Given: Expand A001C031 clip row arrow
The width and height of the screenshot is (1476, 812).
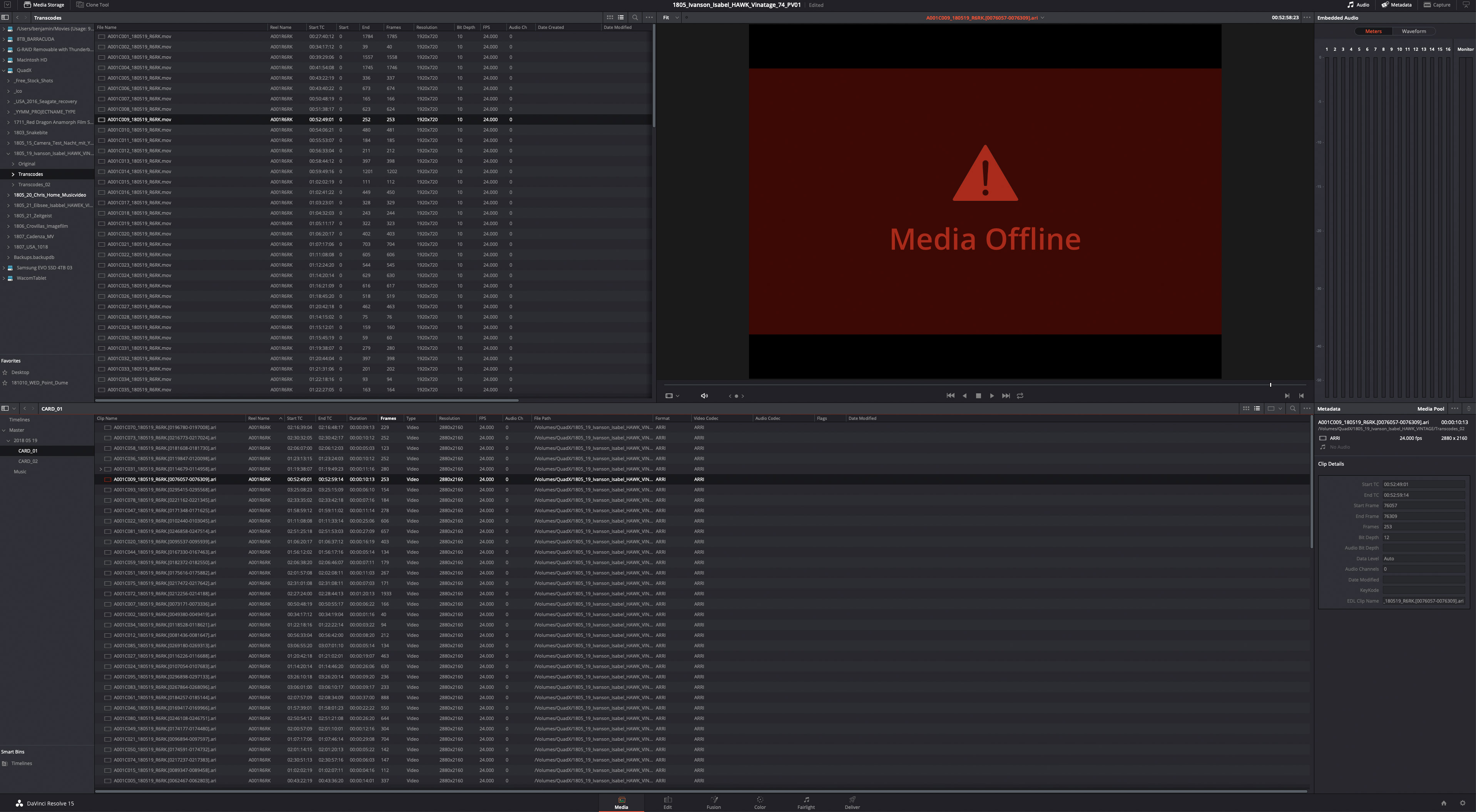Looking at the screenshot, I should point(101,469).
